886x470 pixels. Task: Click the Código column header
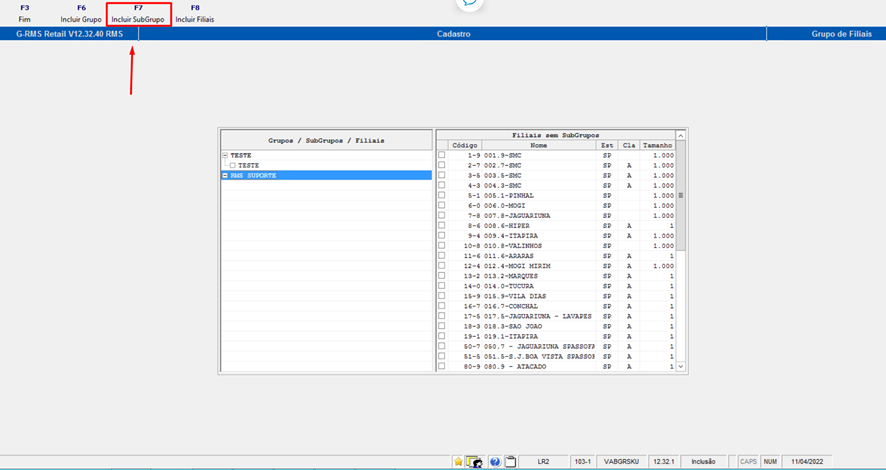[464, 145]
